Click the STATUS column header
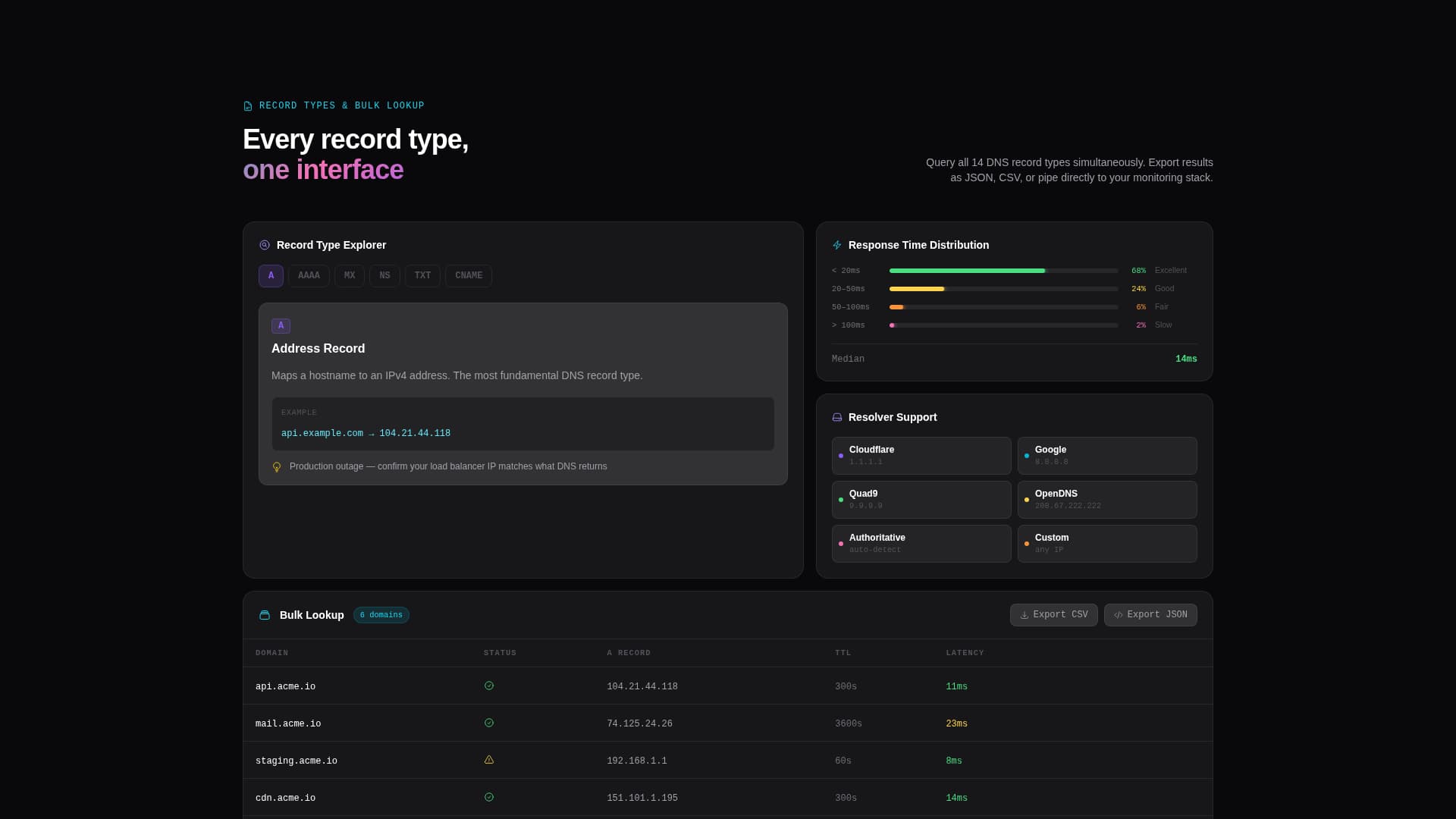This screenshot has height=819, width=1456. pos(500,653)
